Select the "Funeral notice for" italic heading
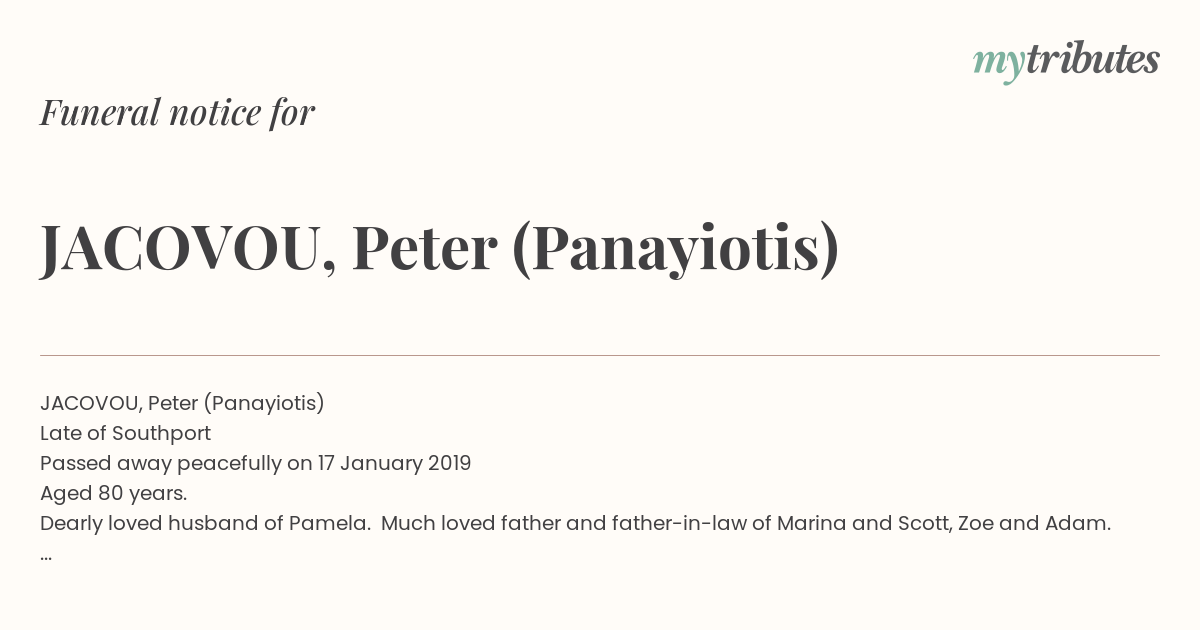Viewport: 1200px width, 630px height. 178,112
